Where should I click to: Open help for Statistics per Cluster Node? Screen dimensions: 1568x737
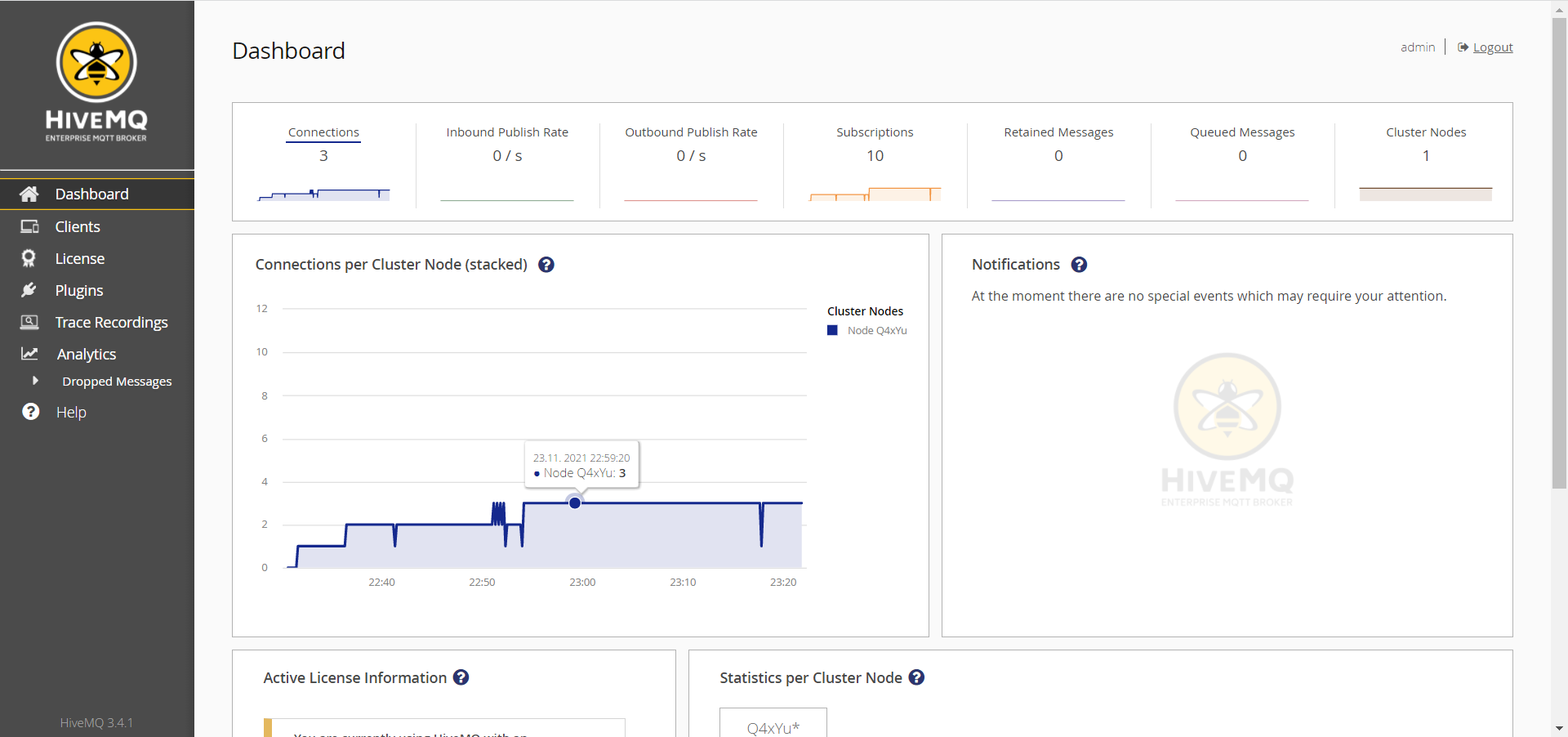point(916,677)
